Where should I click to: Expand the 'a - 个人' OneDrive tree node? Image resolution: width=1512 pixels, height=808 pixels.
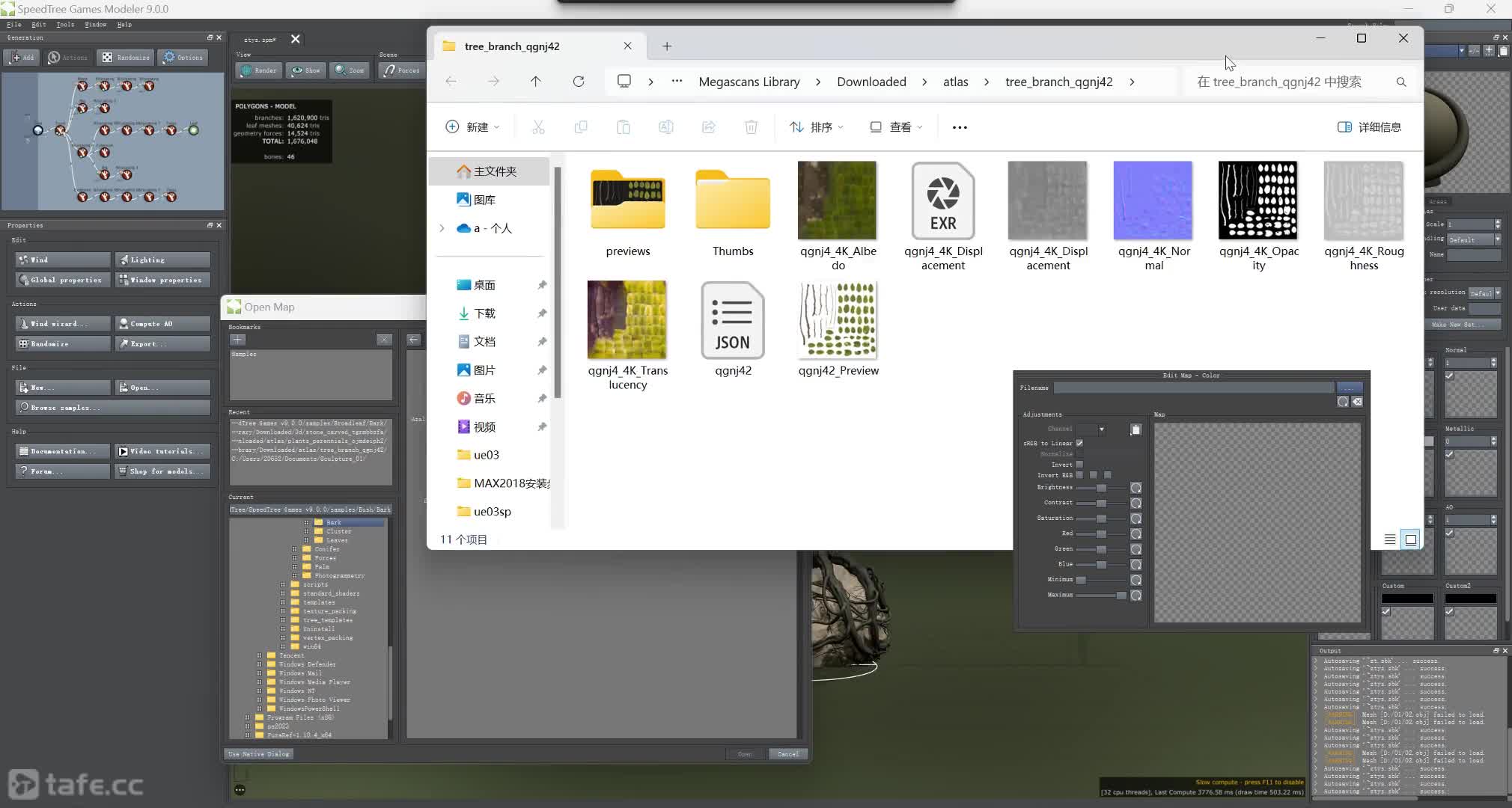pyautogui.click(x=442, y=228)
